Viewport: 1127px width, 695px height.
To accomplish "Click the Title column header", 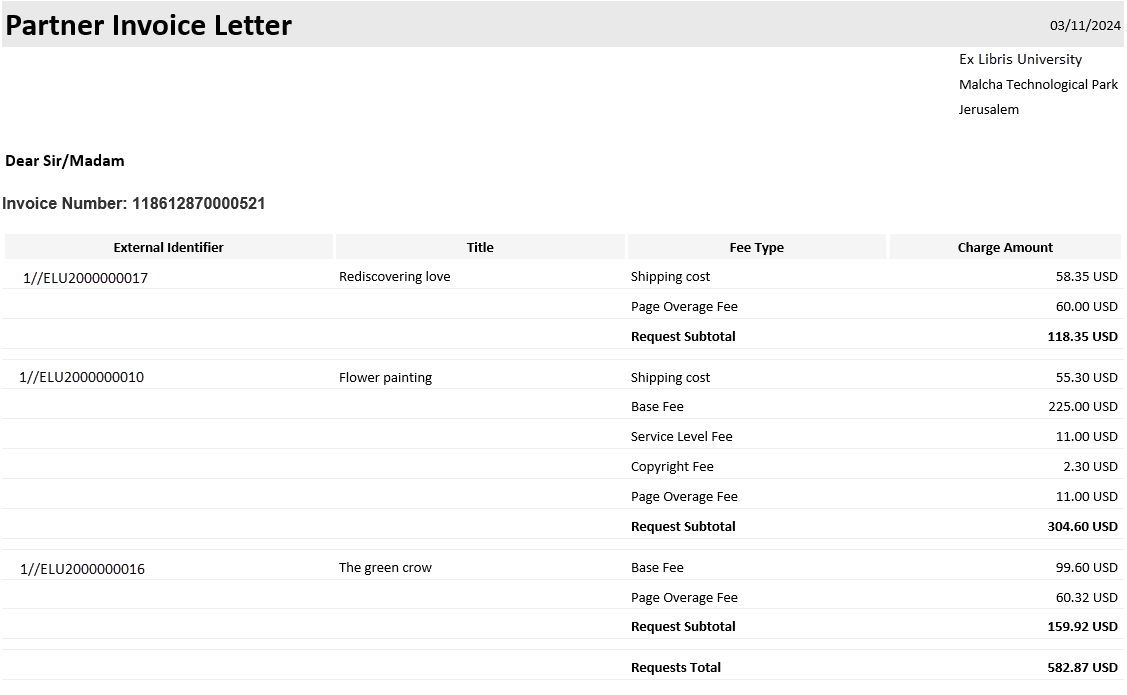I will (x=480, y=247).
